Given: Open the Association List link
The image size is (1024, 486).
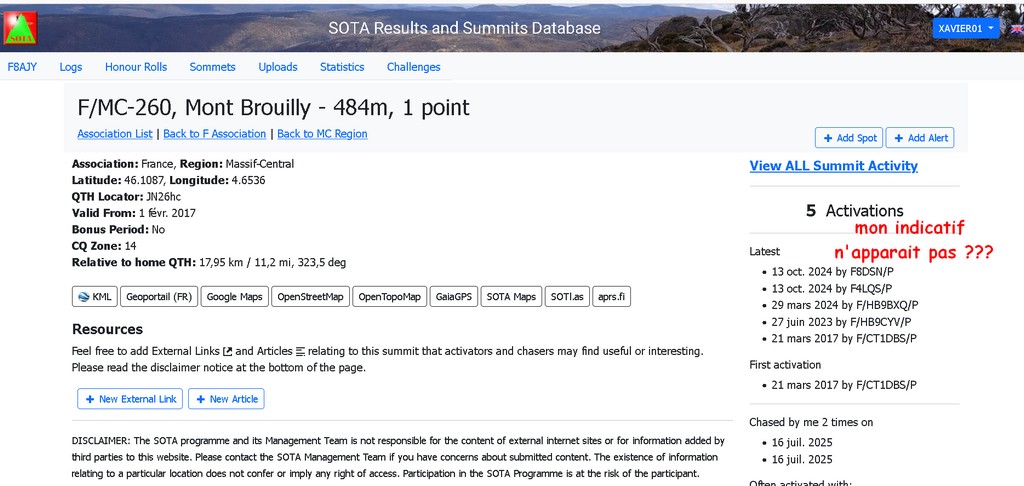Looking at the screenshot, I should 115,134.
